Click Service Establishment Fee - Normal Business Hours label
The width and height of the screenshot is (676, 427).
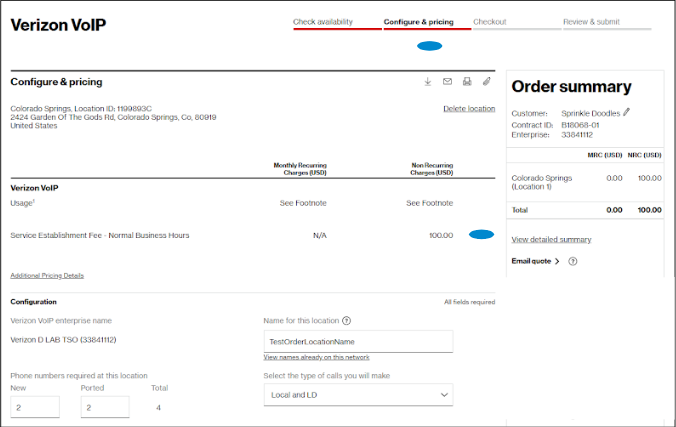point(100,235)
